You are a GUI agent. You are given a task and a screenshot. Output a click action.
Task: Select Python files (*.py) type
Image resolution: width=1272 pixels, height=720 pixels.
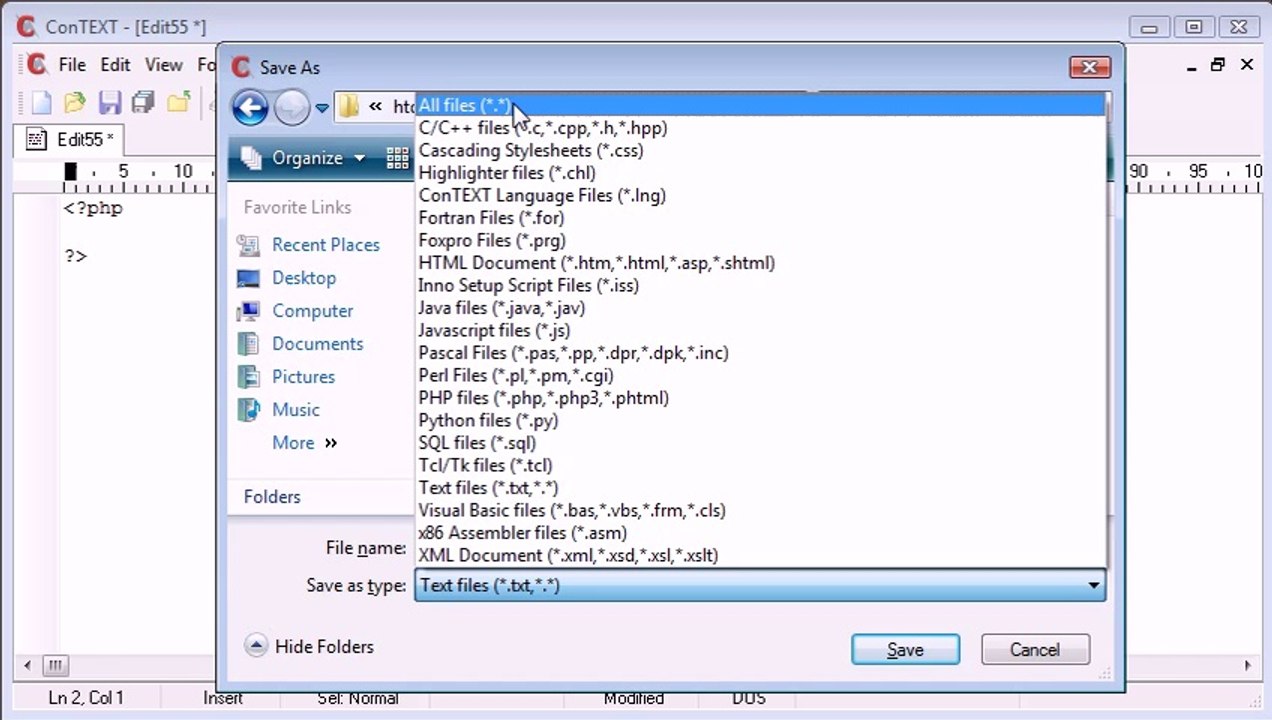point(761,420)
